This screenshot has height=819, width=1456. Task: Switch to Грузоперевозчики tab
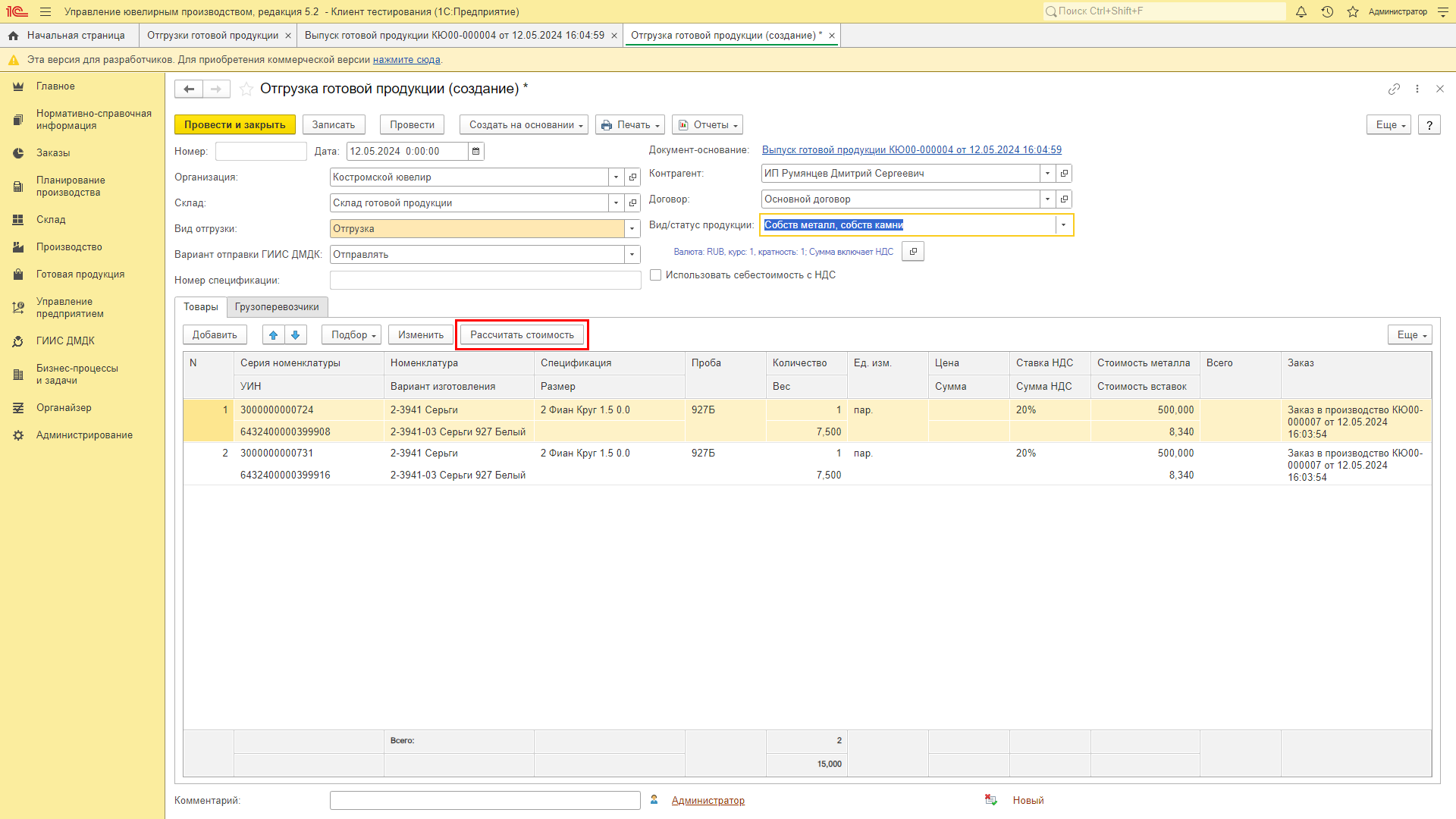click(277, 306)
